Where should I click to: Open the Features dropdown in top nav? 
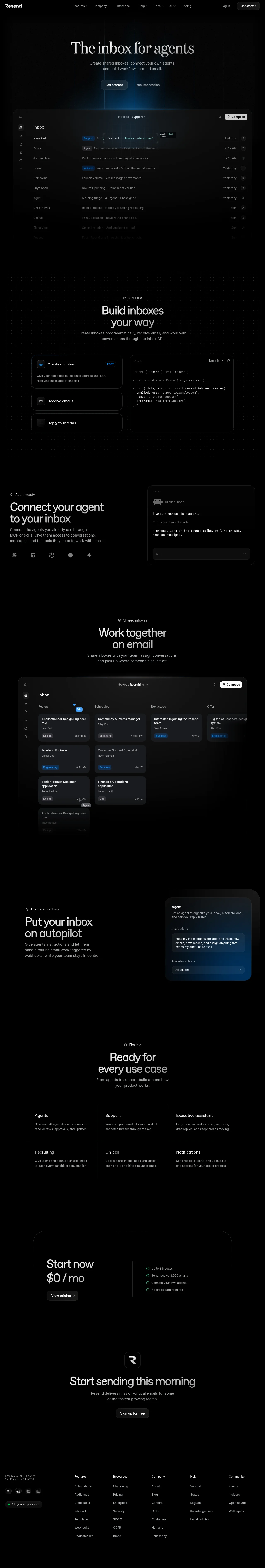80,6
